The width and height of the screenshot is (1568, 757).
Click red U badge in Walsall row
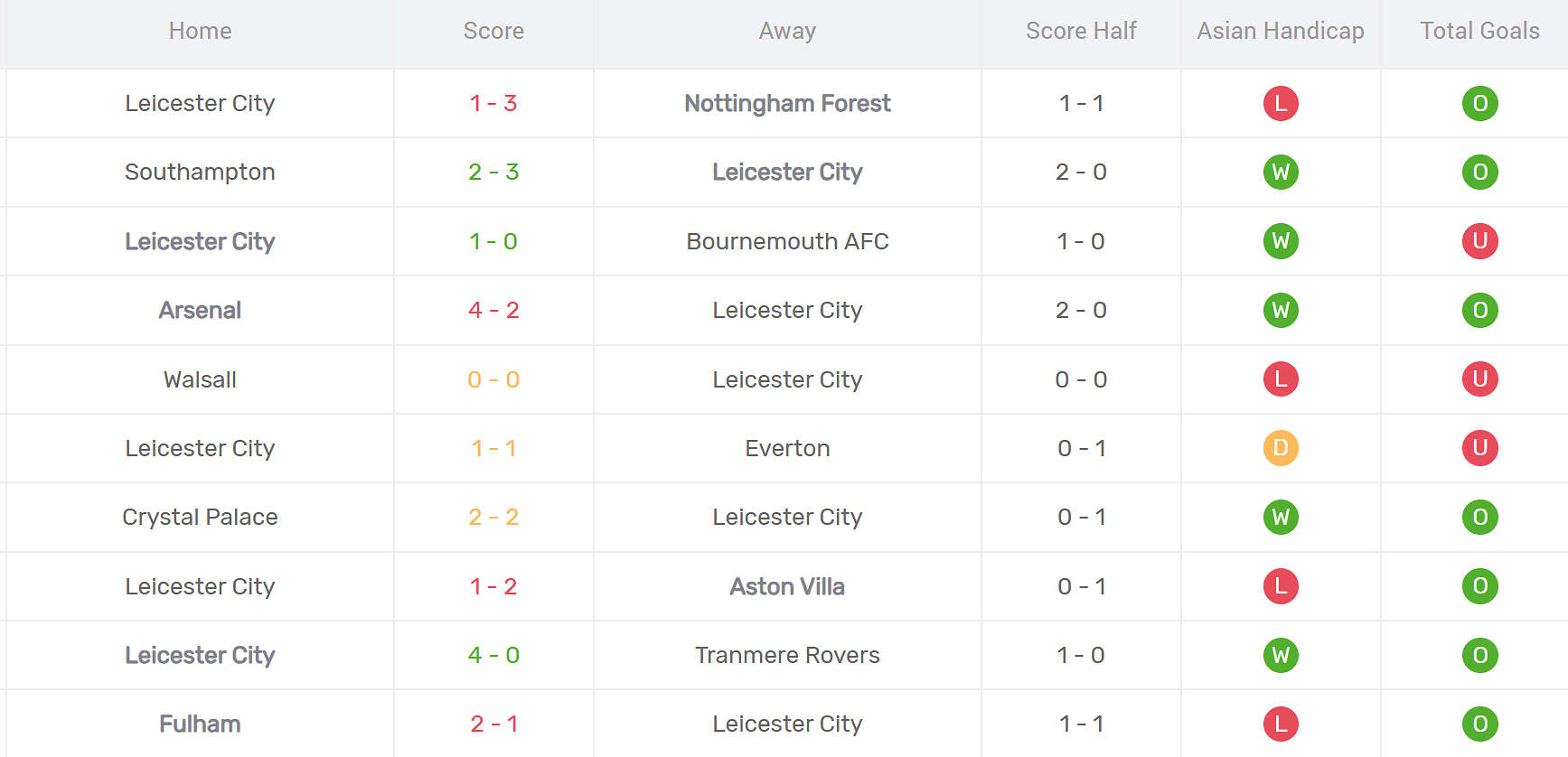pos(1479,379)
